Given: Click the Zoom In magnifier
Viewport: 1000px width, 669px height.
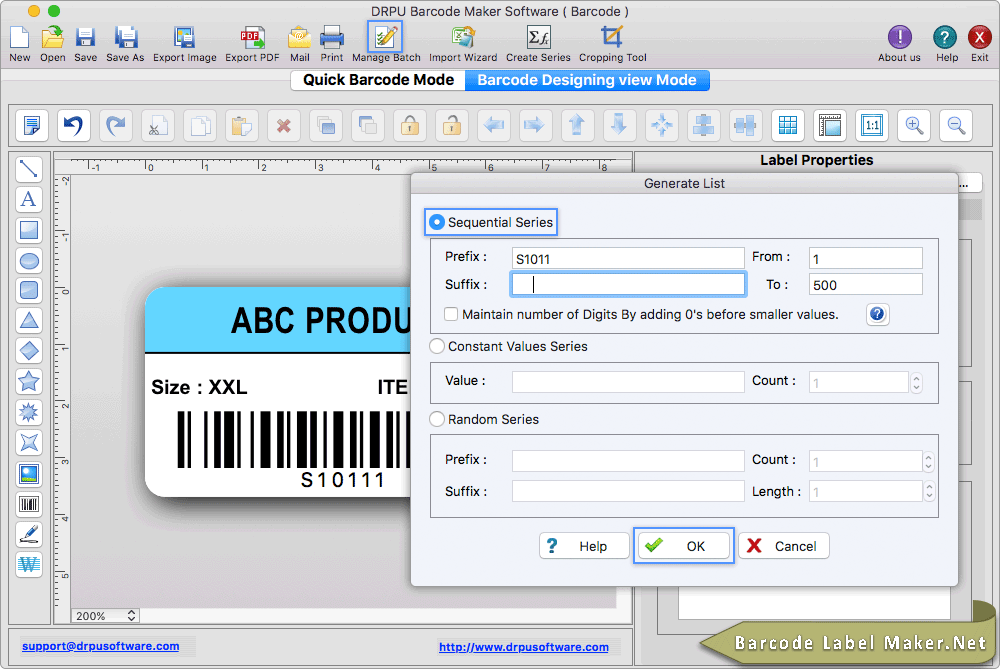Looking at the screenshot, I should coord(914,125).
